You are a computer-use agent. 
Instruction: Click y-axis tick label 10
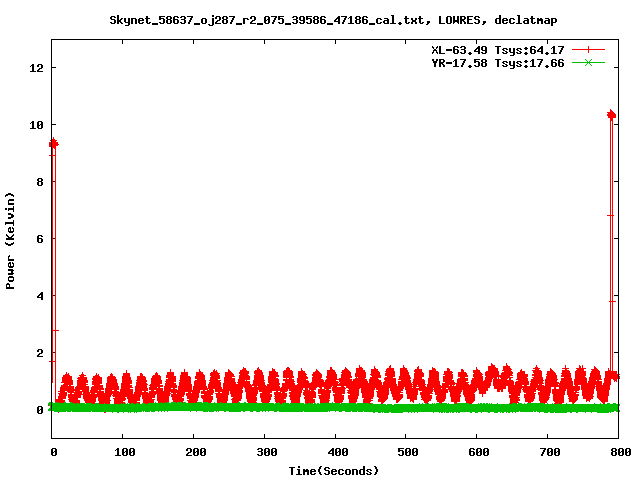(36, 125)
